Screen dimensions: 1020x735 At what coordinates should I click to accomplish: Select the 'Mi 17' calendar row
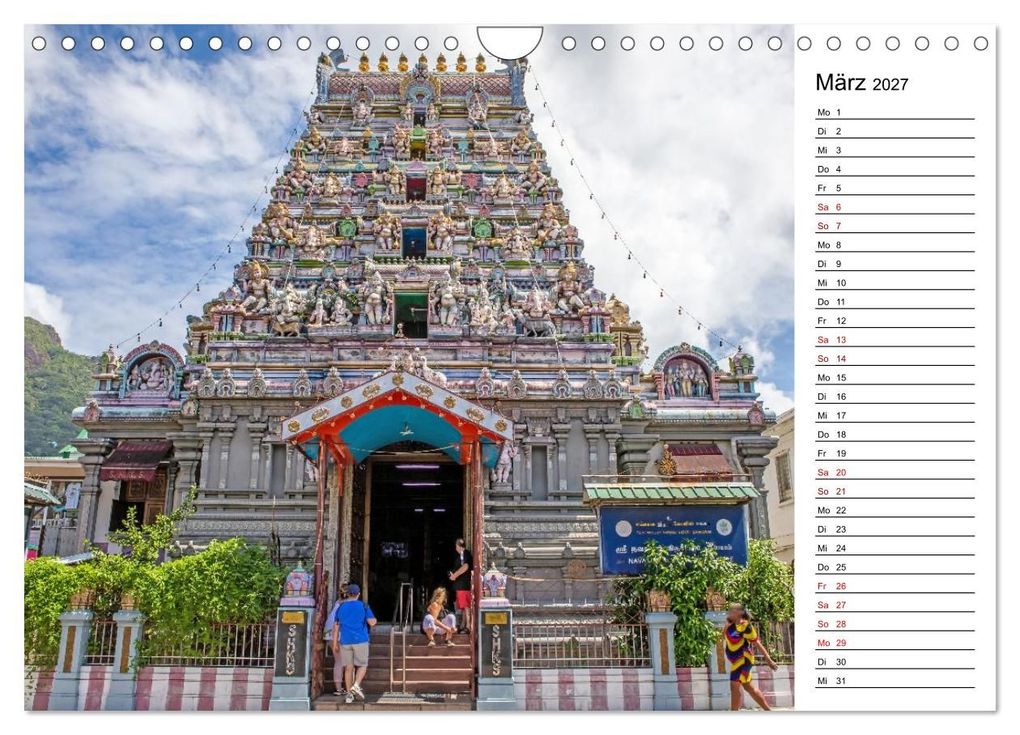point(895,415)
